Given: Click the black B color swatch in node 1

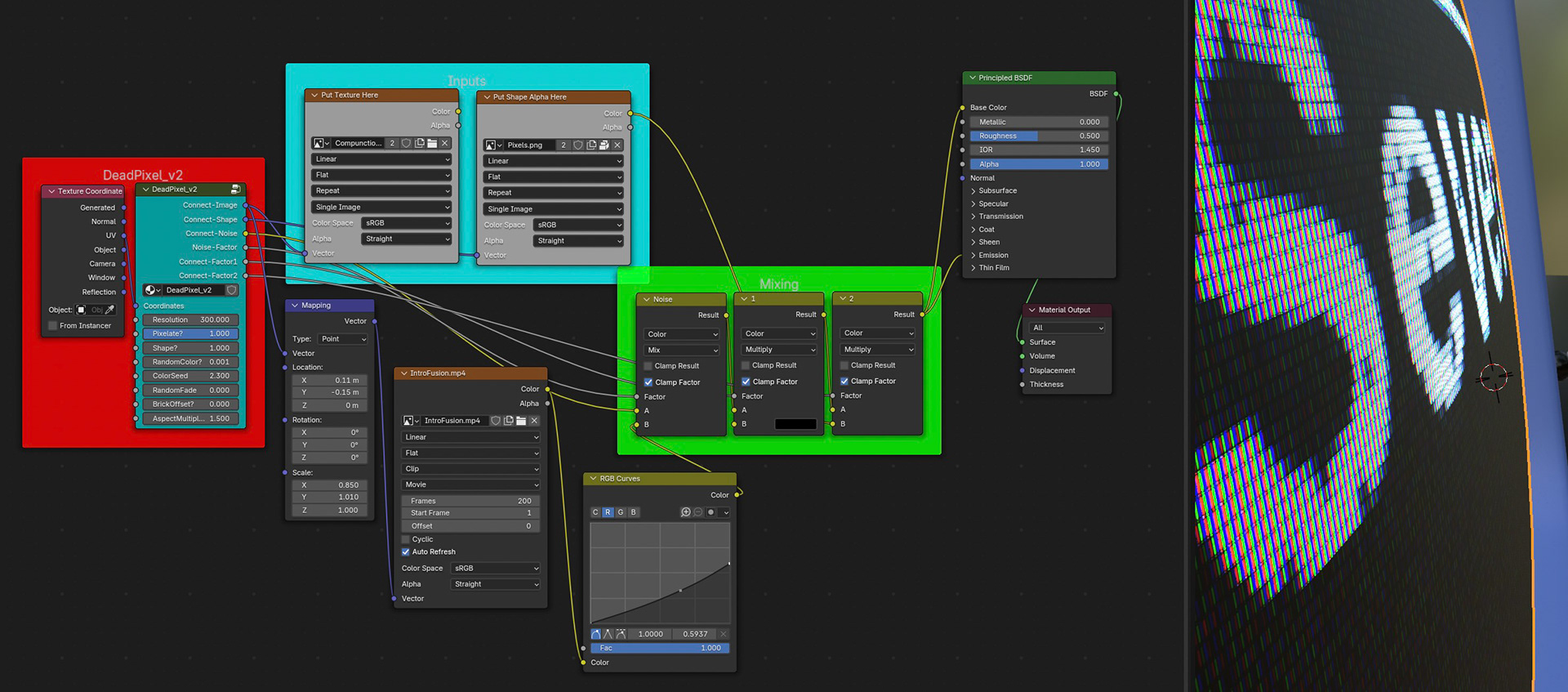Looking at the screenshot, I should (795, 424).
